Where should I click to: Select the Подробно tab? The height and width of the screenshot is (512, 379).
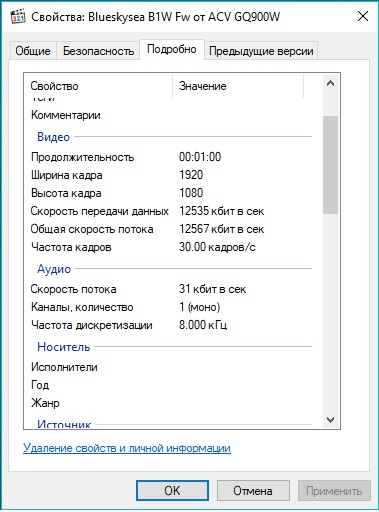172,49
